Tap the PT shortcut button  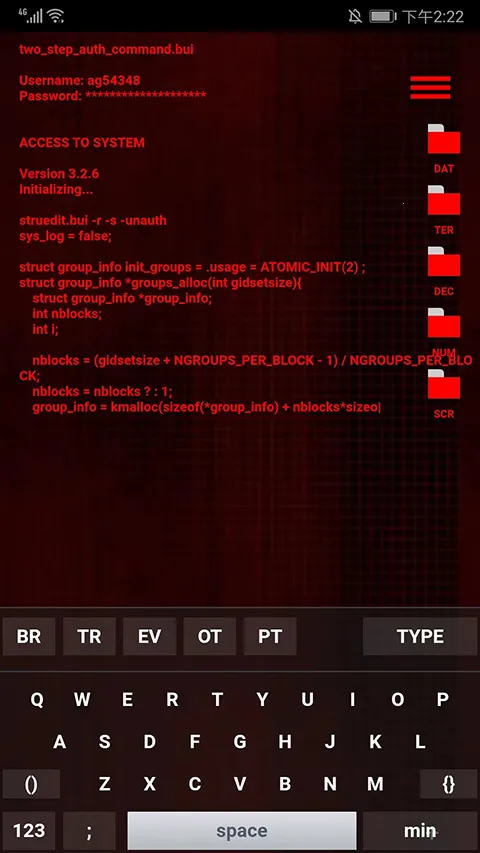pyautogui.click(x=270, y=636)
